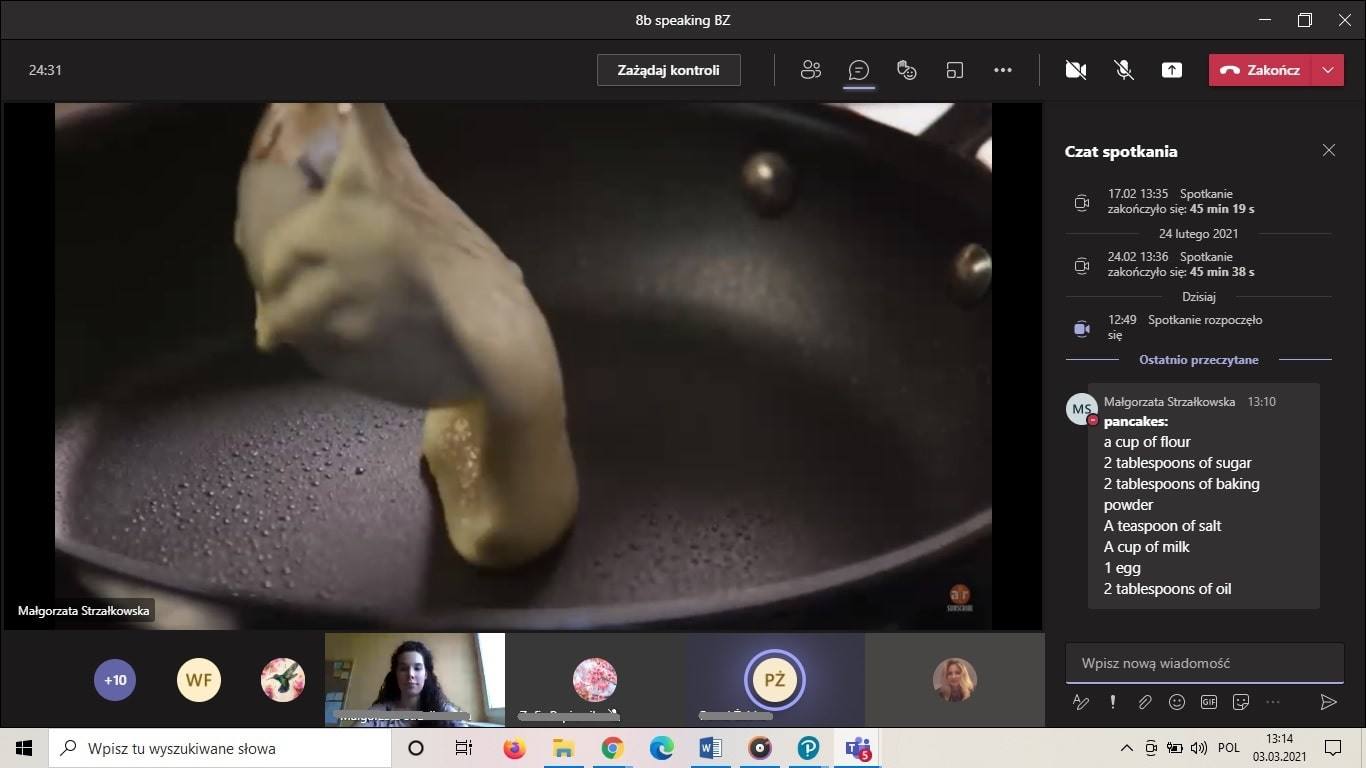Select the WF participant avatar
The image size is (1366, 768).
pos(199,680)
